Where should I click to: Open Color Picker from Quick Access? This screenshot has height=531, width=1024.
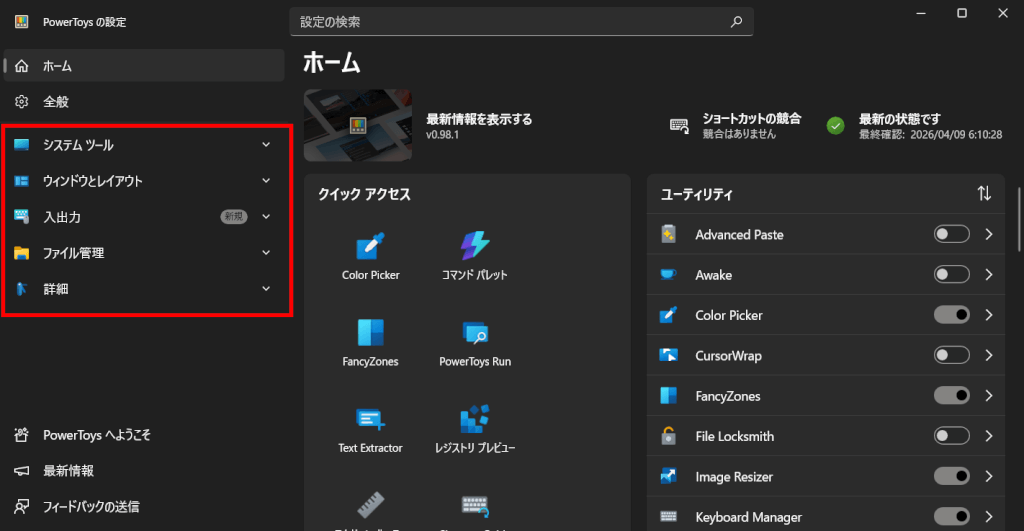tap(370, 247)
